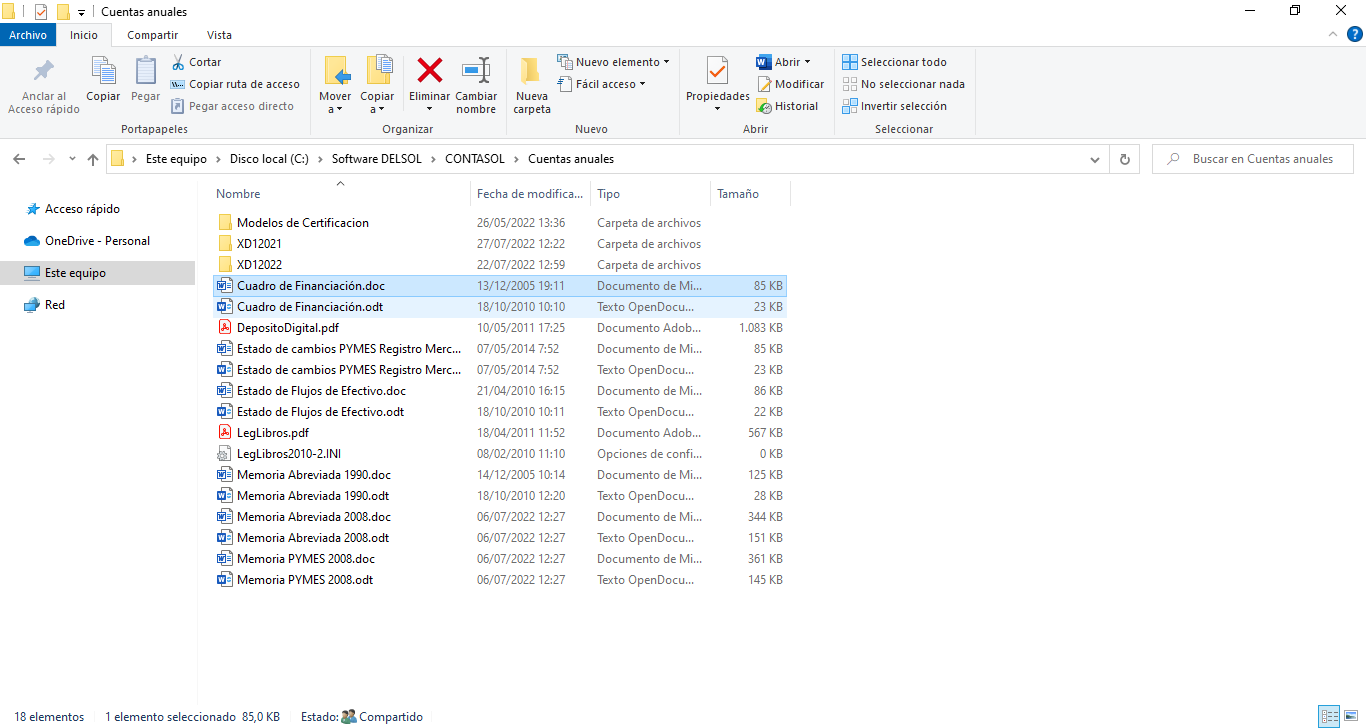
Task: Select Acceso rápido in sidebar
Action: pyautogui.click(x=82, y=209)
